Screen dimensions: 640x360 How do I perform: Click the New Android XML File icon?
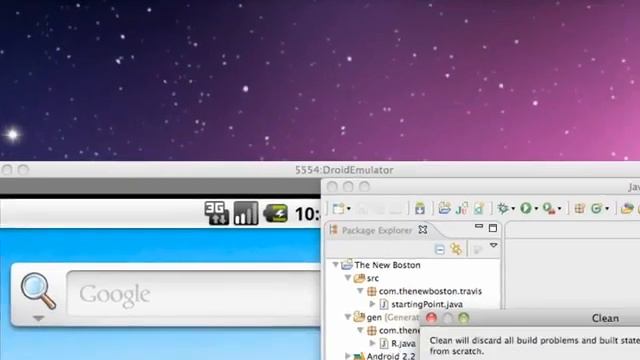click(x=479, y=209)
